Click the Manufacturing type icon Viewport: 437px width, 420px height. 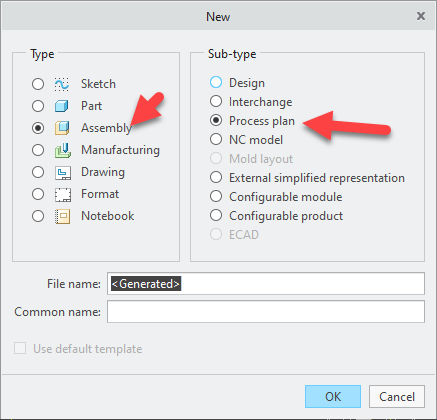pyautogui.click(x=63, y=150)
